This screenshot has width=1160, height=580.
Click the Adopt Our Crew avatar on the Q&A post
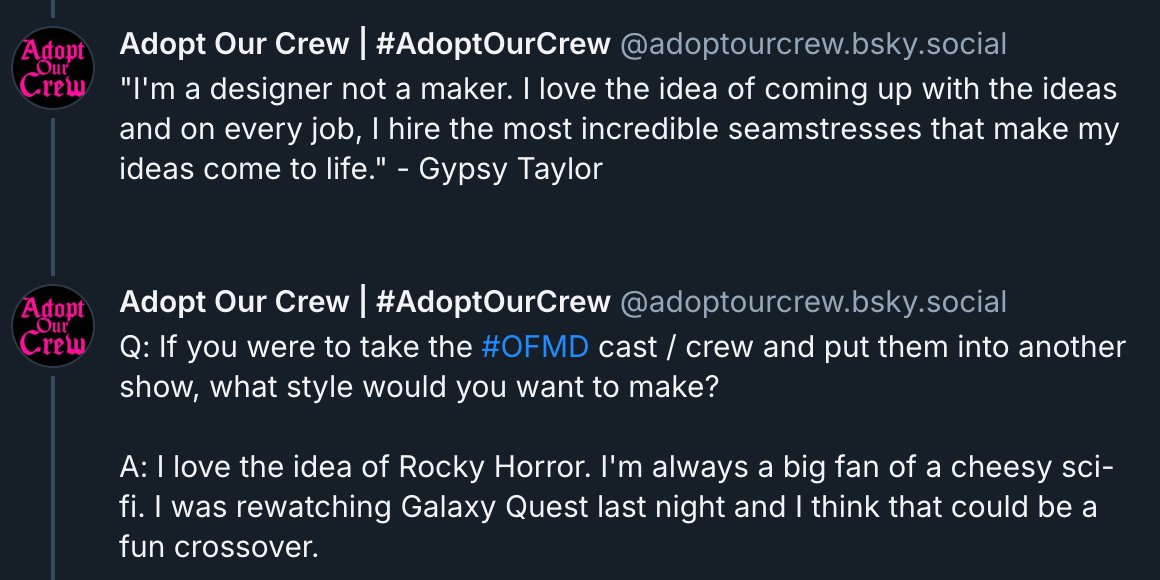pyautogui.click(x=52, y=326)
